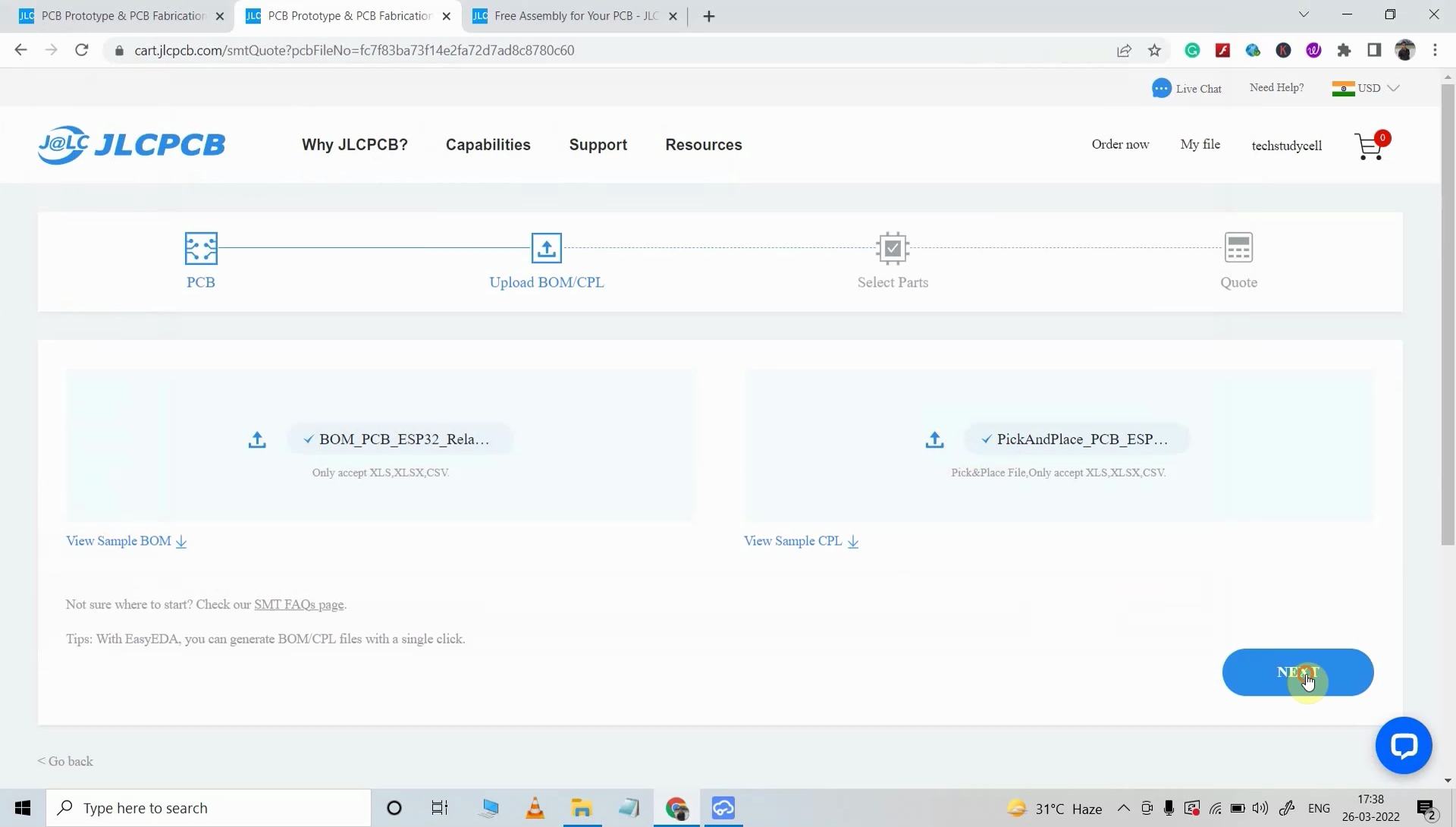Click the Quote step icon
Viewport: 1456px width, 827px height.
[1238, 247]
